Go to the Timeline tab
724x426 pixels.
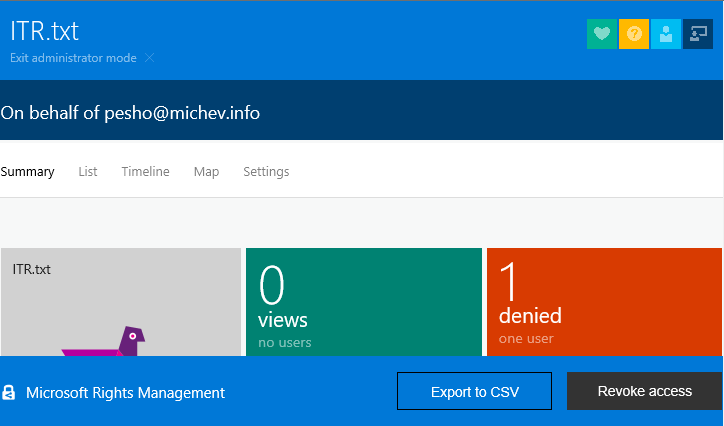pos(145,172)
